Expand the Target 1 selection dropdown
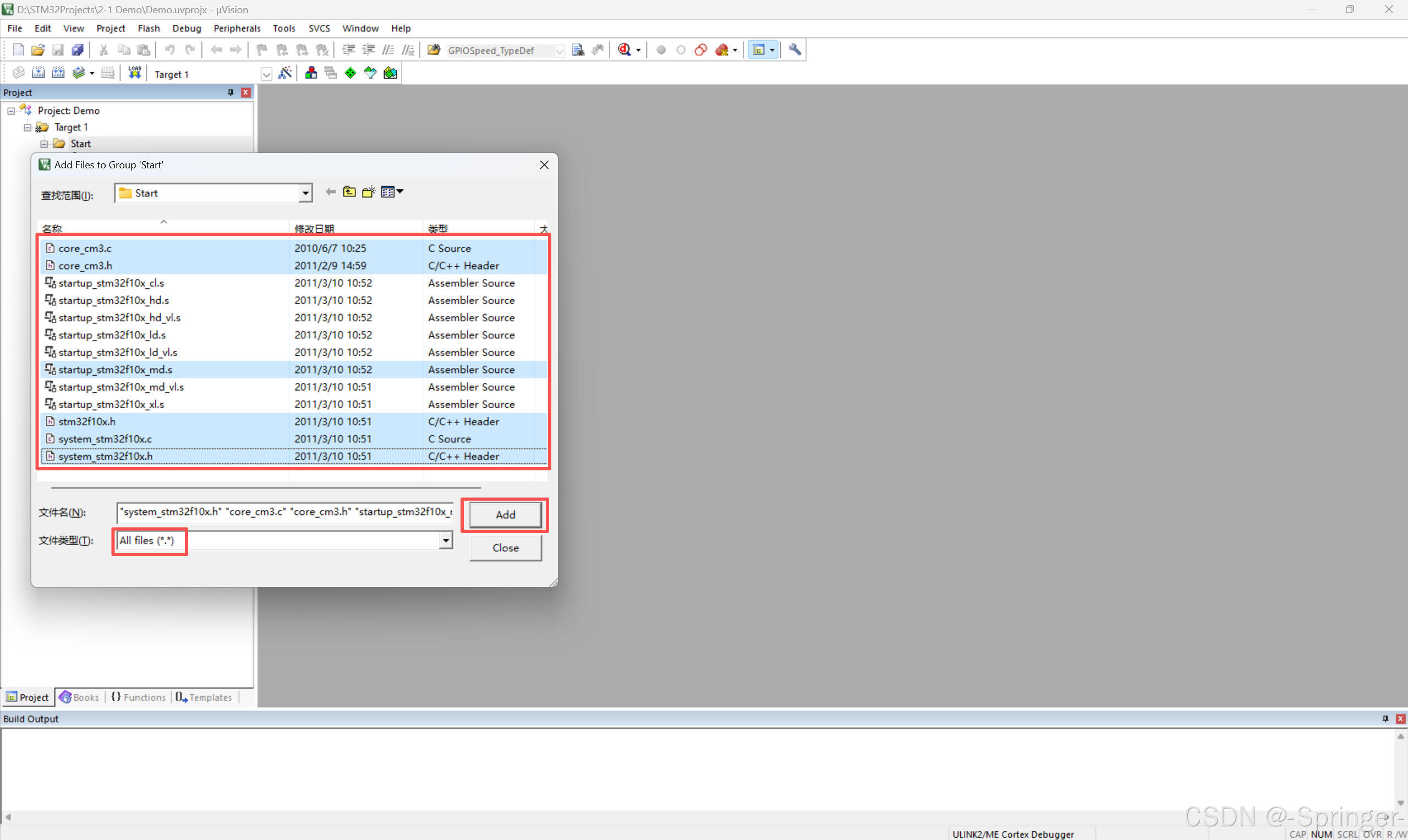 tap(266, 74)
